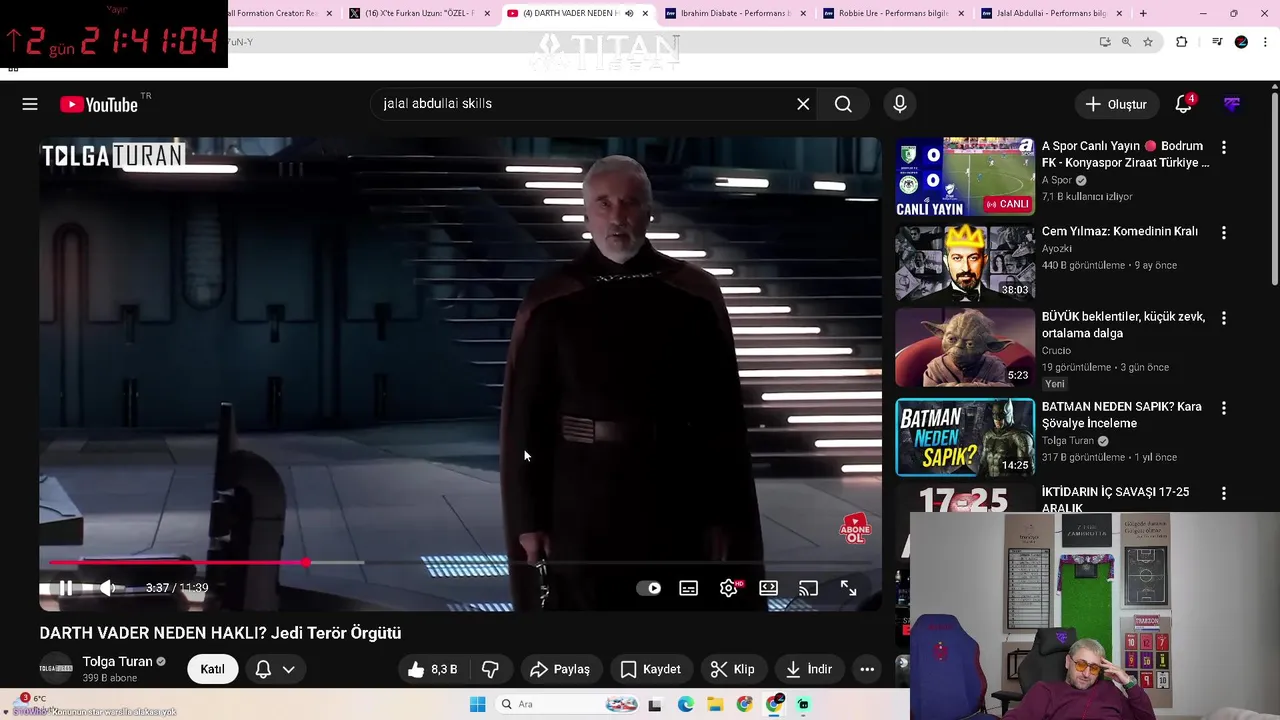Open a new browser tab

pos(1143,13)
